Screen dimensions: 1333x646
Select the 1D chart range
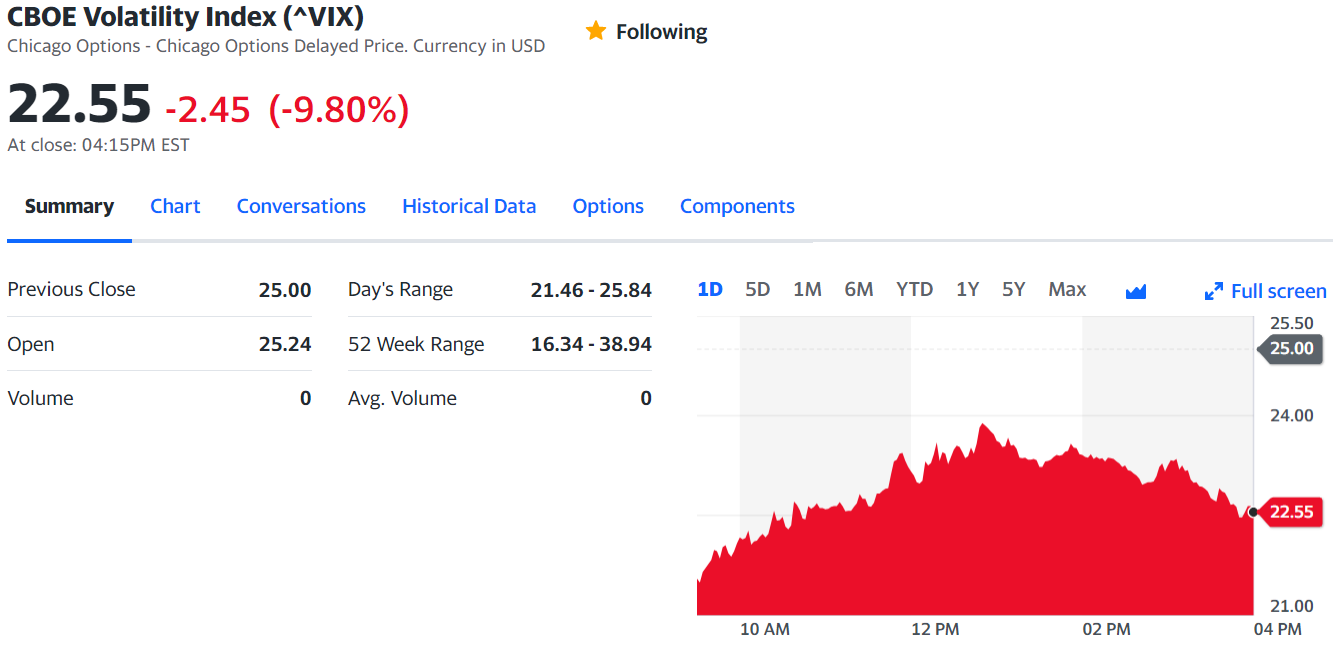[x=710, y=289]
